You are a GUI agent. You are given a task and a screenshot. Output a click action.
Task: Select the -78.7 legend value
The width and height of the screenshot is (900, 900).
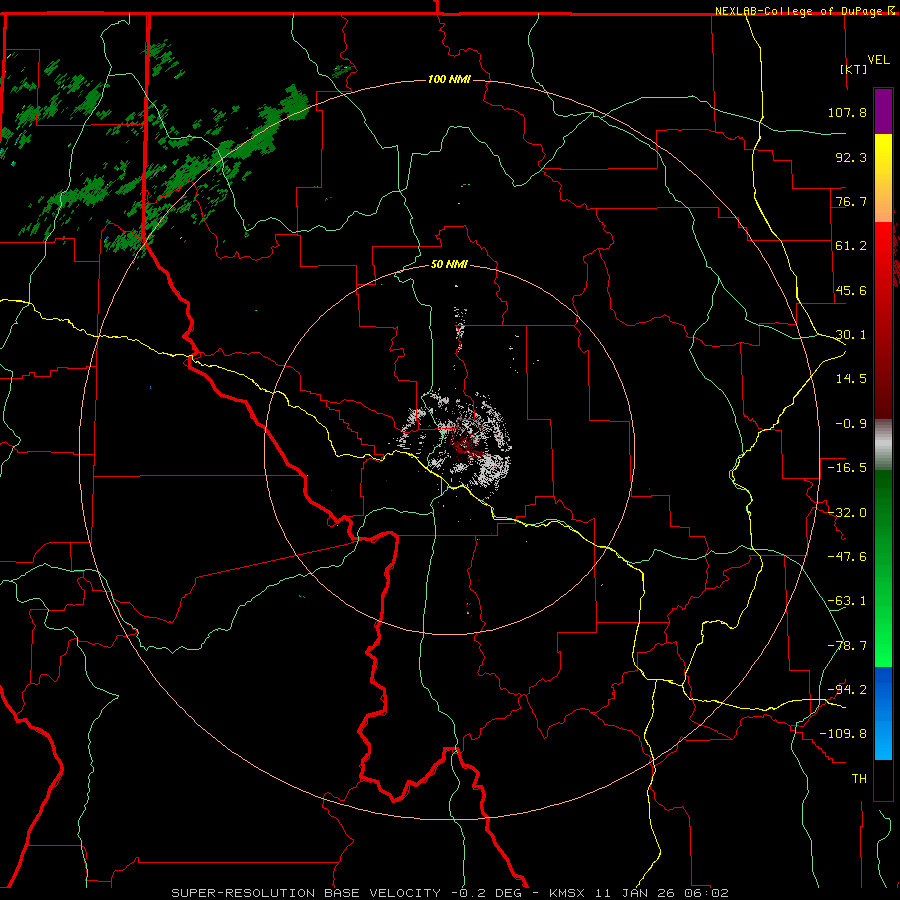coord(847,646)
